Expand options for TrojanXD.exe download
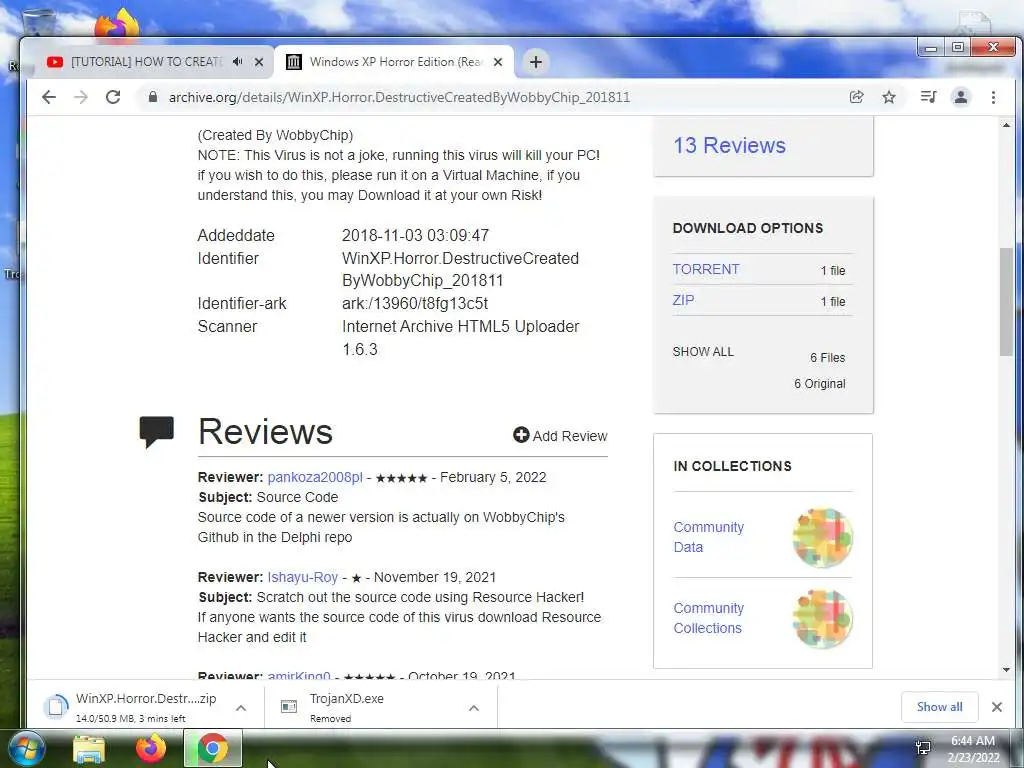1024x768 pixels. 474,708
